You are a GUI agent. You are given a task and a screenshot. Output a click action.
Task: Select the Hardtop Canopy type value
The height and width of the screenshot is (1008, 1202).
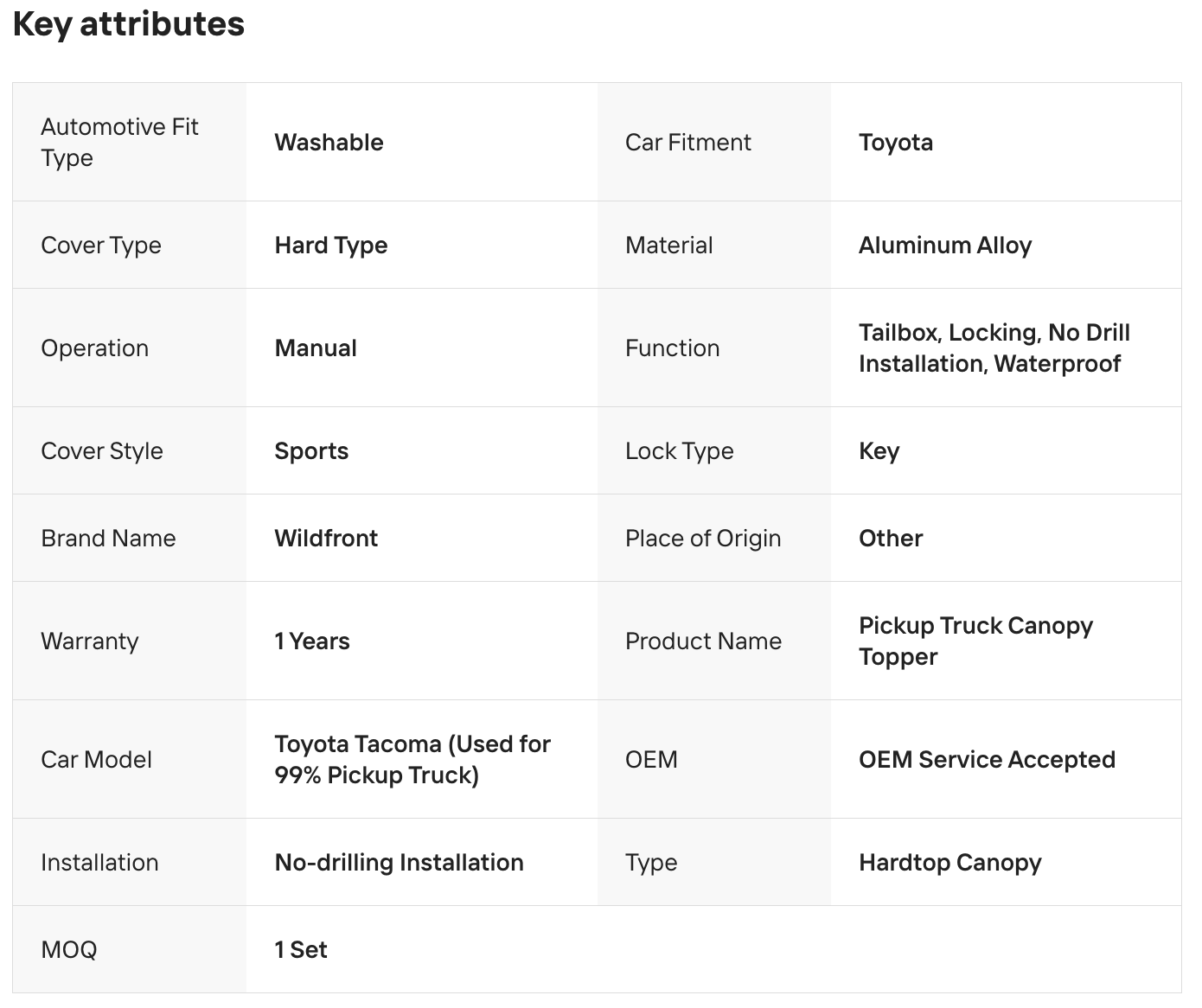coord(949,863)
